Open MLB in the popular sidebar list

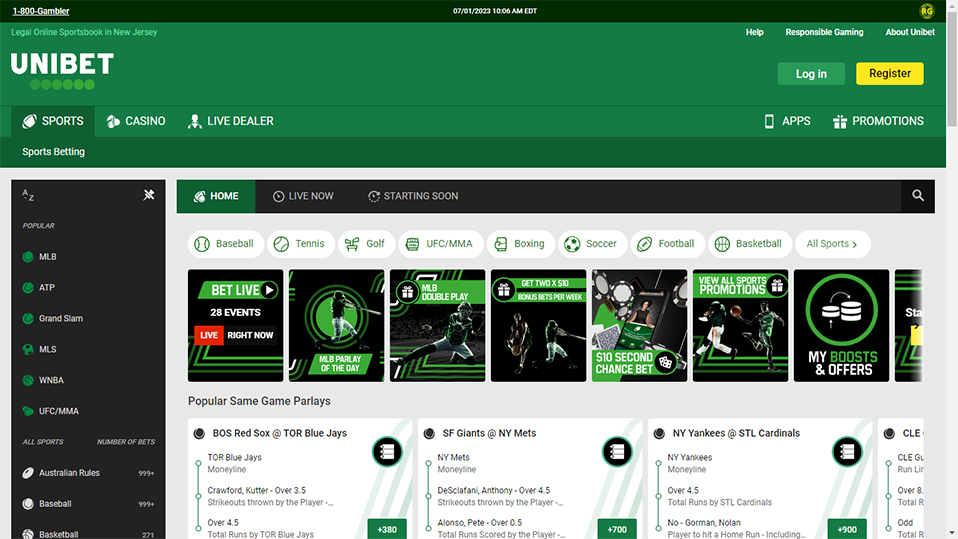click(48, 257)
